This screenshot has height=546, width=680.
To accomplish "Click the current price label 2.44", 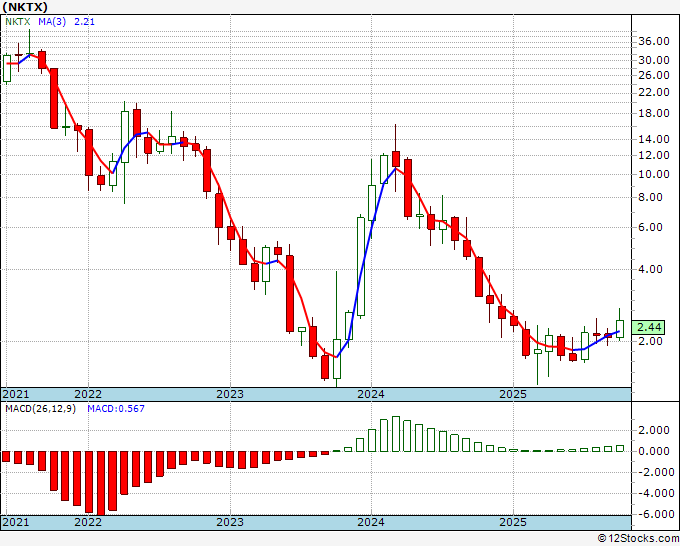I will [649, 327].
